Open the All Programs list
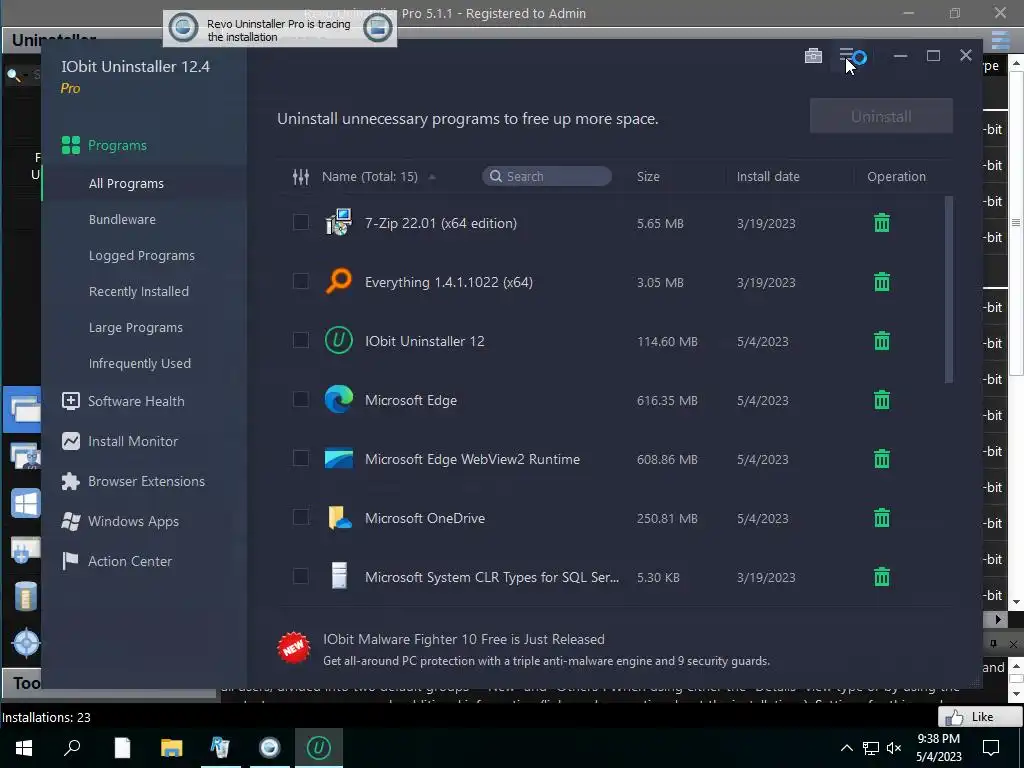 (x=126, y=184)
